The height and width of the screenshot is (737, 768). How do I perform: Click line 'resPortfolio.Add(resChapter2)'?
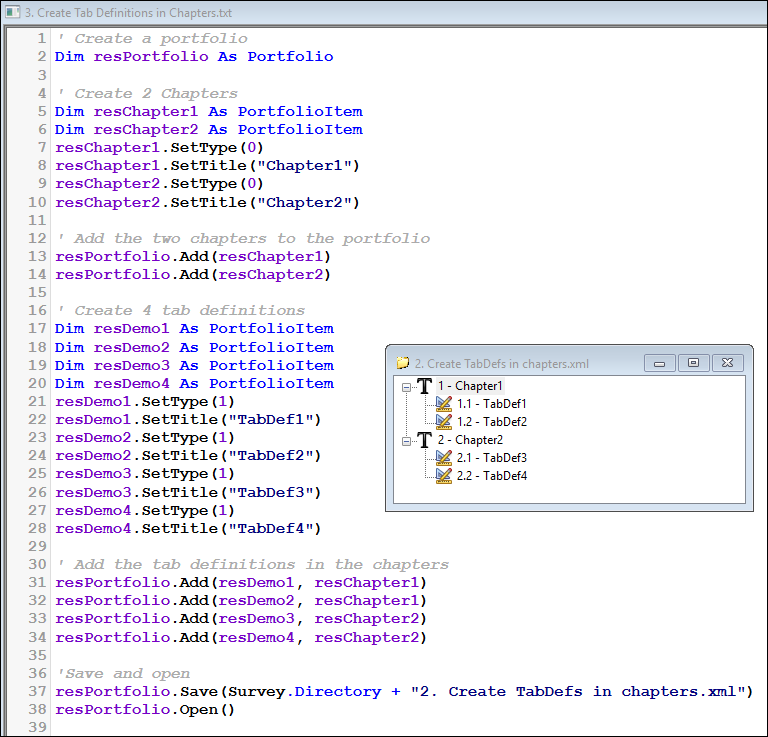click(193, 275)
